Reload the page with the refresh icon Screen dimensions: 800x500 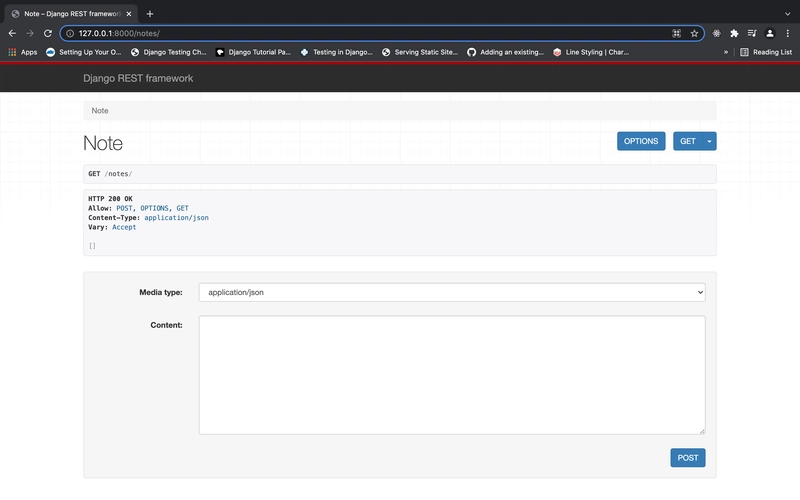point(48,33)
